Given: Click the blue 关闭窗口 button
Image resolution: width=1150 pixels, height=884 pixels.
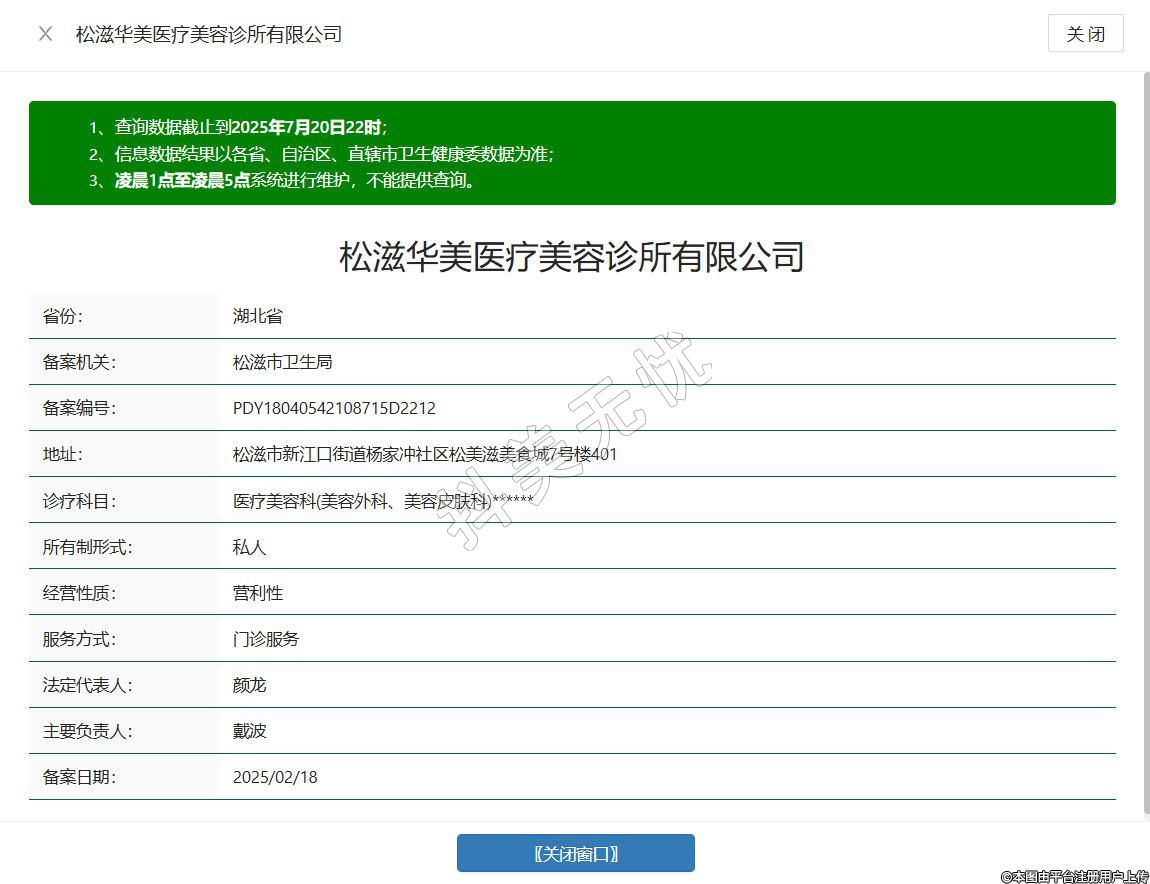Looking at the screenshot, I should tap(575, 853).
